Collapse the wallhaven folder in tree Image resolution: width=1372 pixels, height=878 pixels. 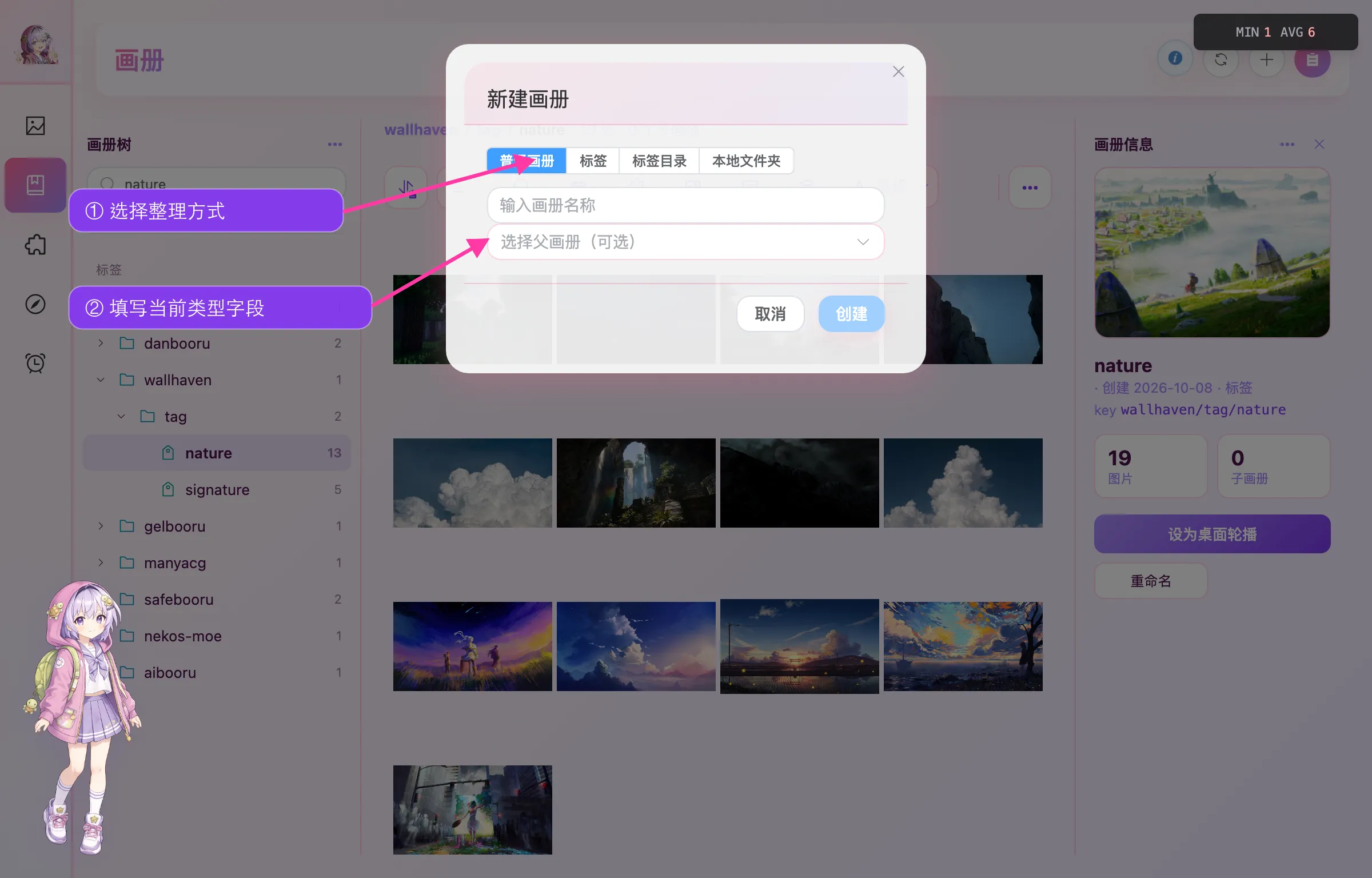[x=101, y=380]
